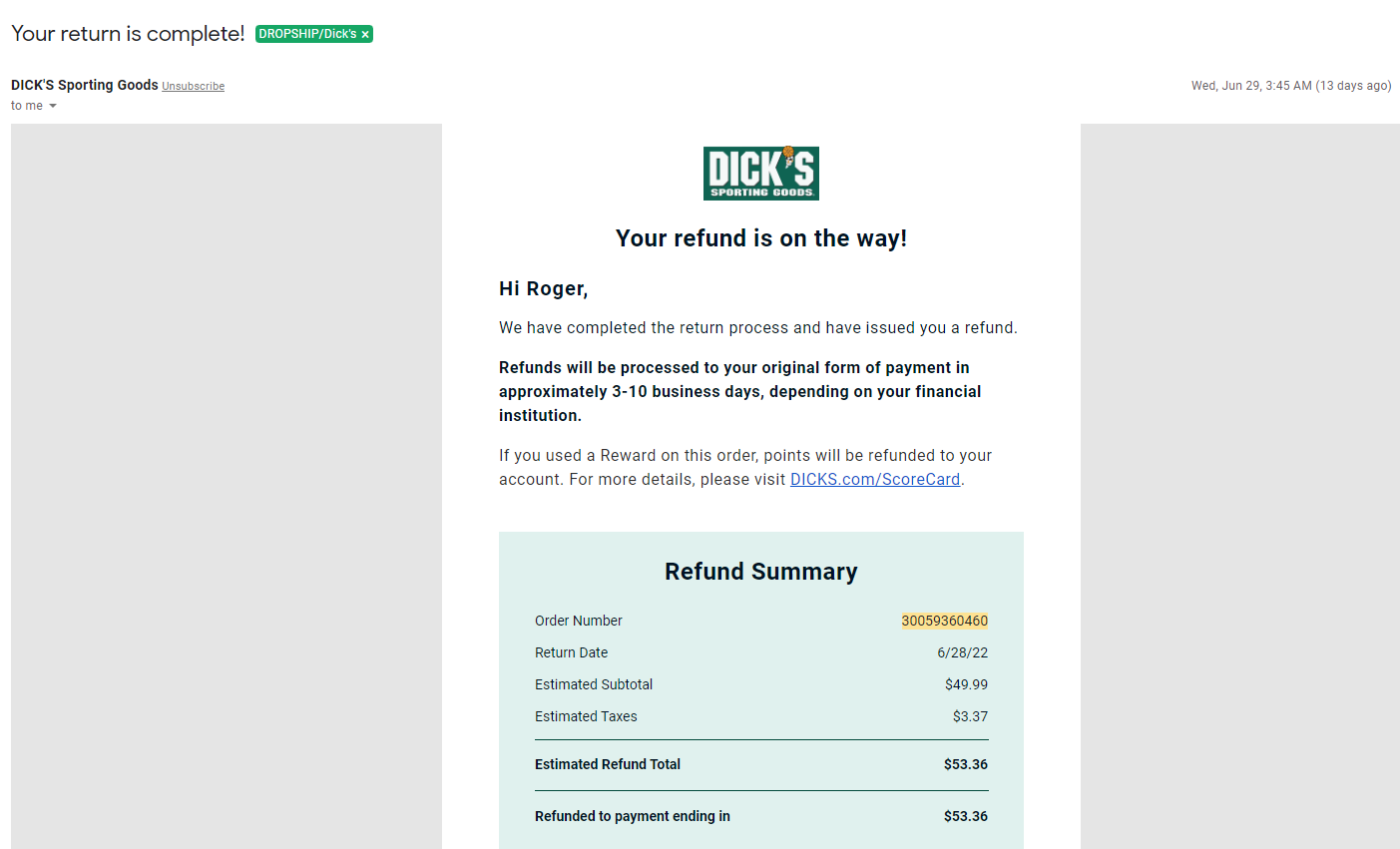Click the estimated taxes amount $3.37
1400x849 pixels.
971,716
